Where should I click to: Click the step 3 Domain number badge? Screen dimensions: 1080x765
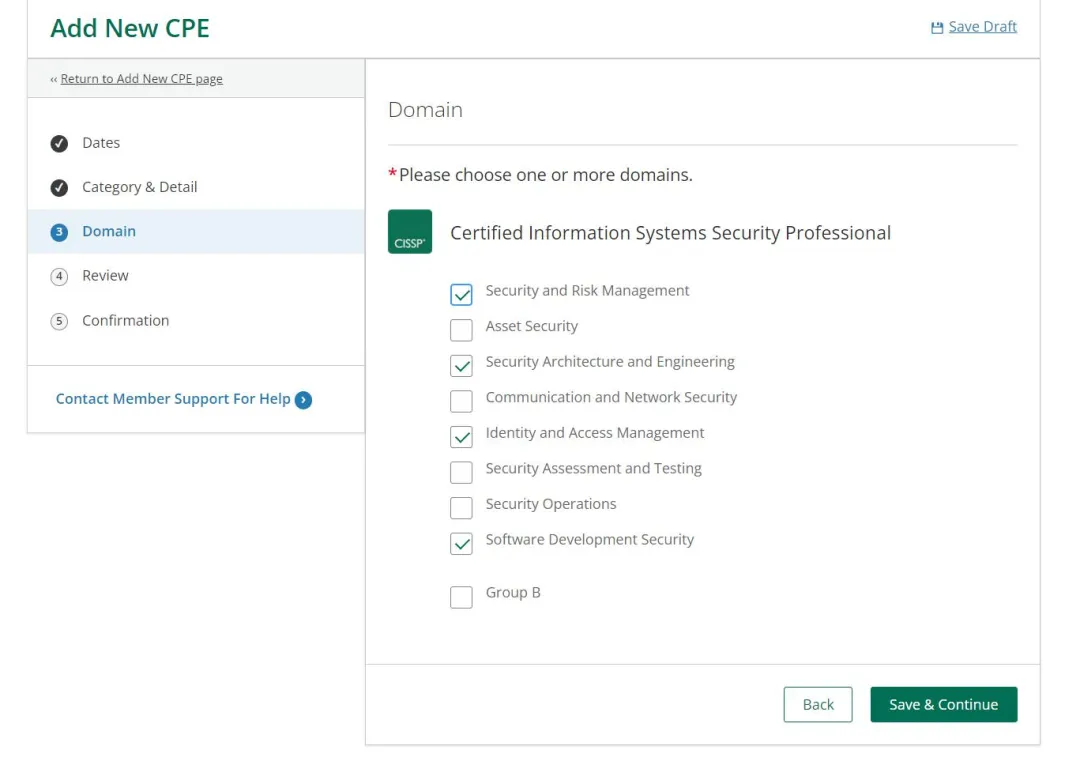coord(59,232)
